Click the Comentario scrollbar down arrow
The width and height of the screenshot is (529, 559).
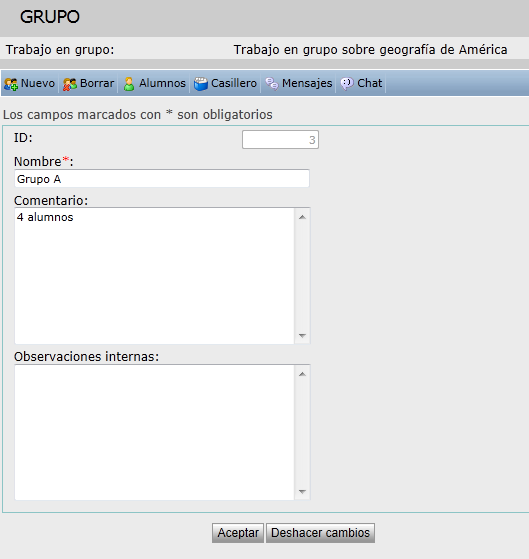[x=302, y=335]
